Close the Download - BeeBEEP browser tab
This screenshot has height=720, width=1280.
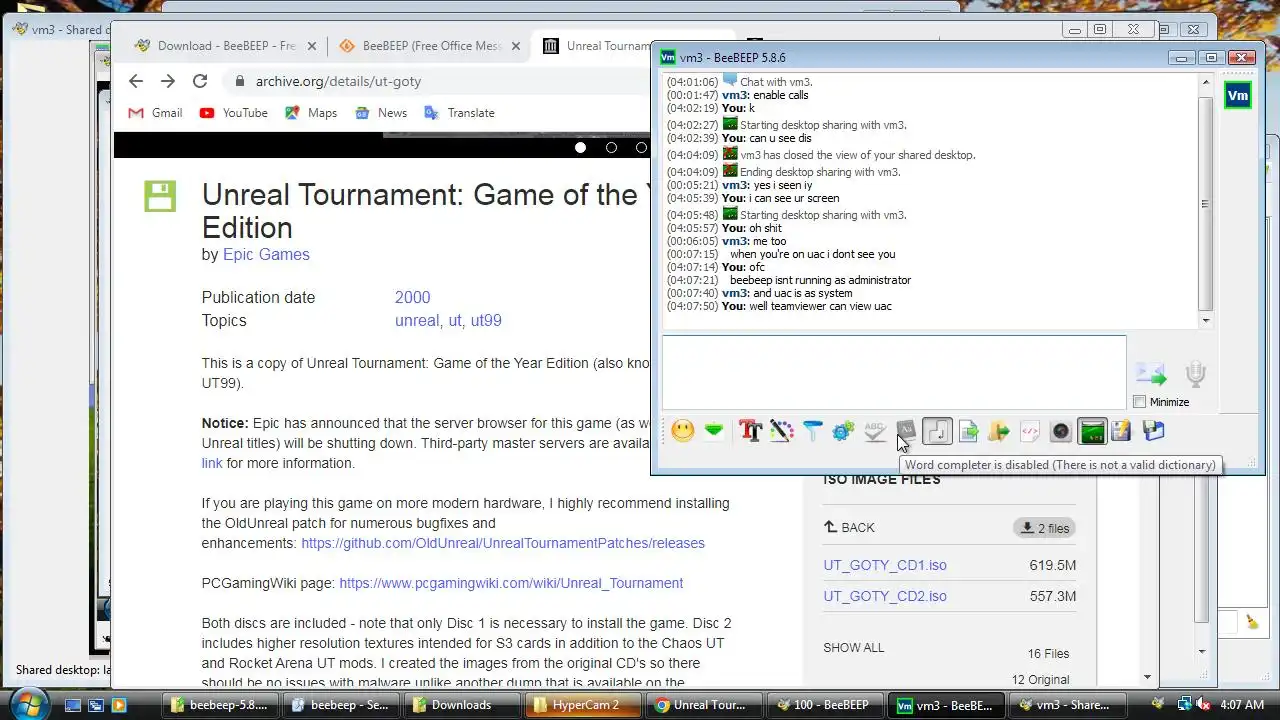[x=312, y=46]
